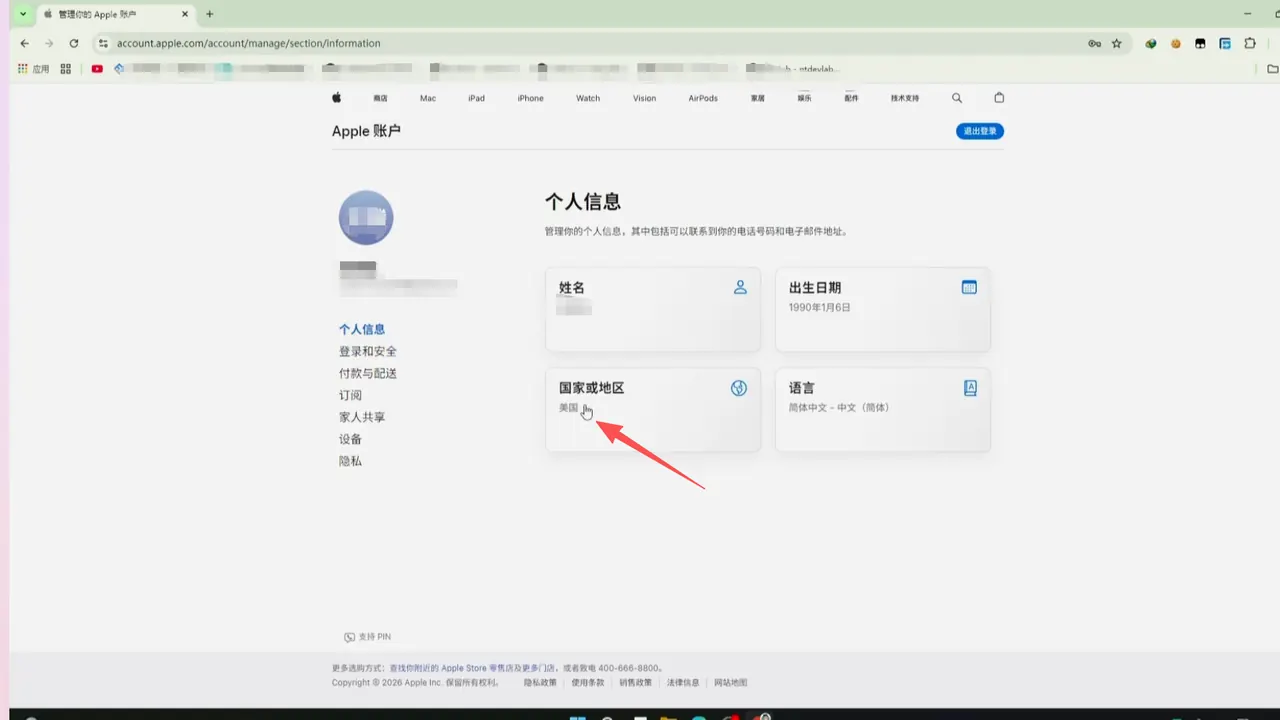Image resolution: width=1280 pixels, height=720 pixels.
Task: Click the phone icon beside 支持 PIN
Action: tap(349, 637)
